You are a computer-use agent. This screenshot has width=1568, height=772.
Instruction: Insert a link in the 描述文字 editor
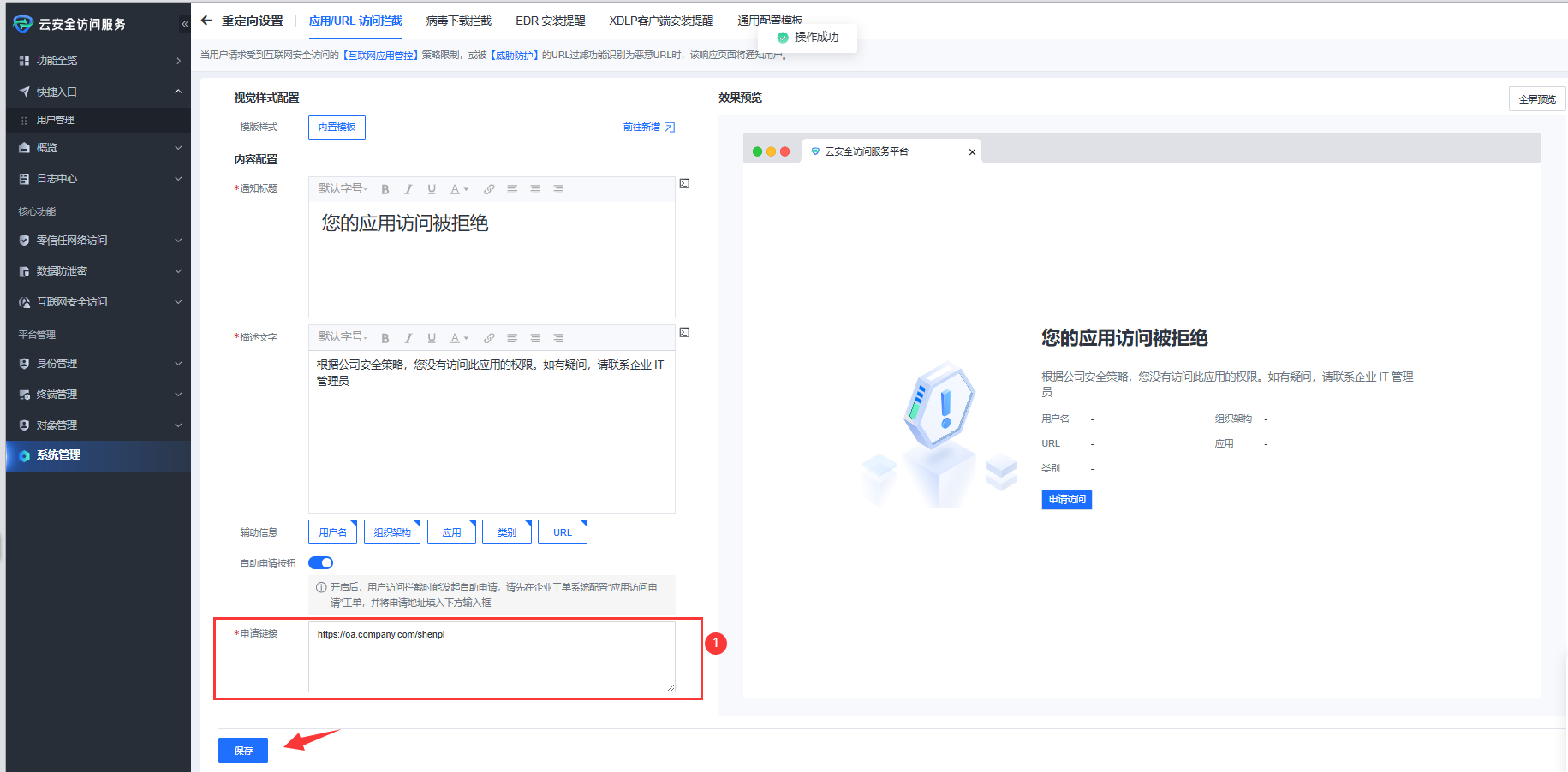click(489, 338)
